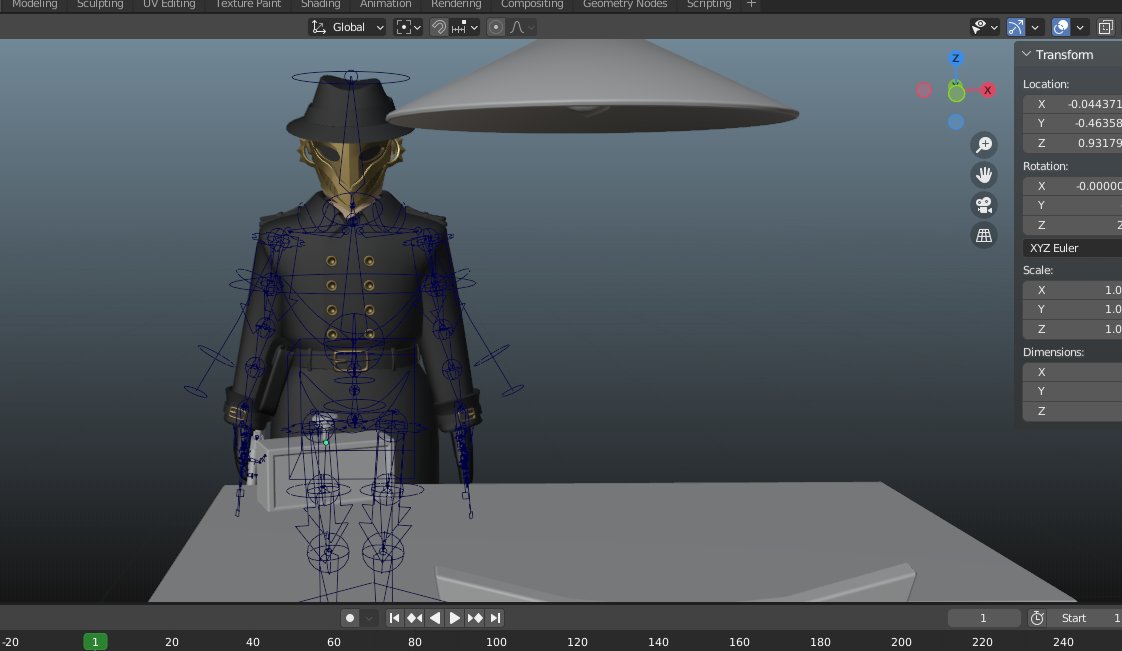This screenshot has height=651, width=1122.
Task: Open the Animation workspace tab
Action: [x=385, y=4]
